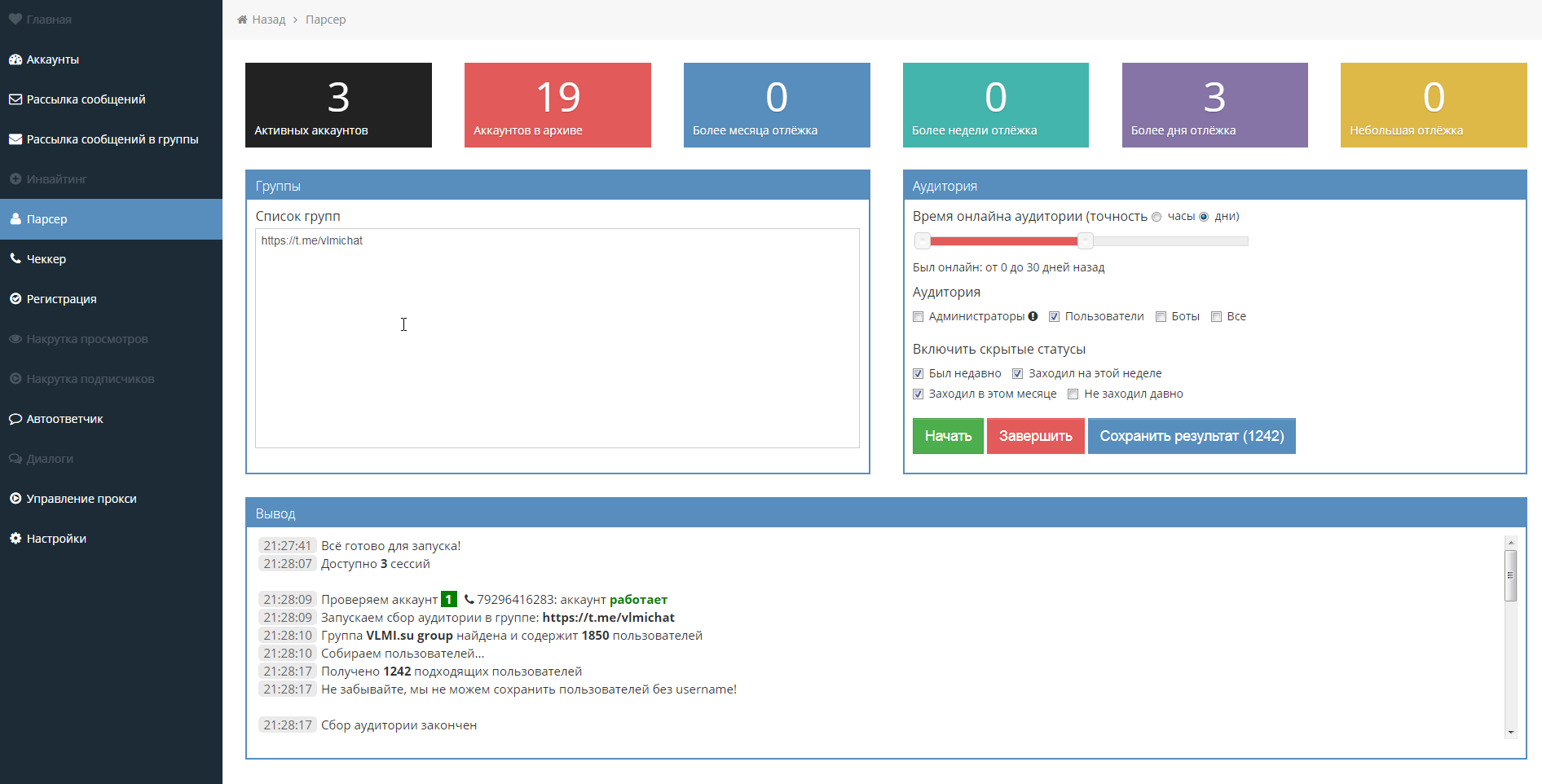Click the Accounts palette icon in sidebar
This screenshot has height=784, width=1542.
(15, 59)
